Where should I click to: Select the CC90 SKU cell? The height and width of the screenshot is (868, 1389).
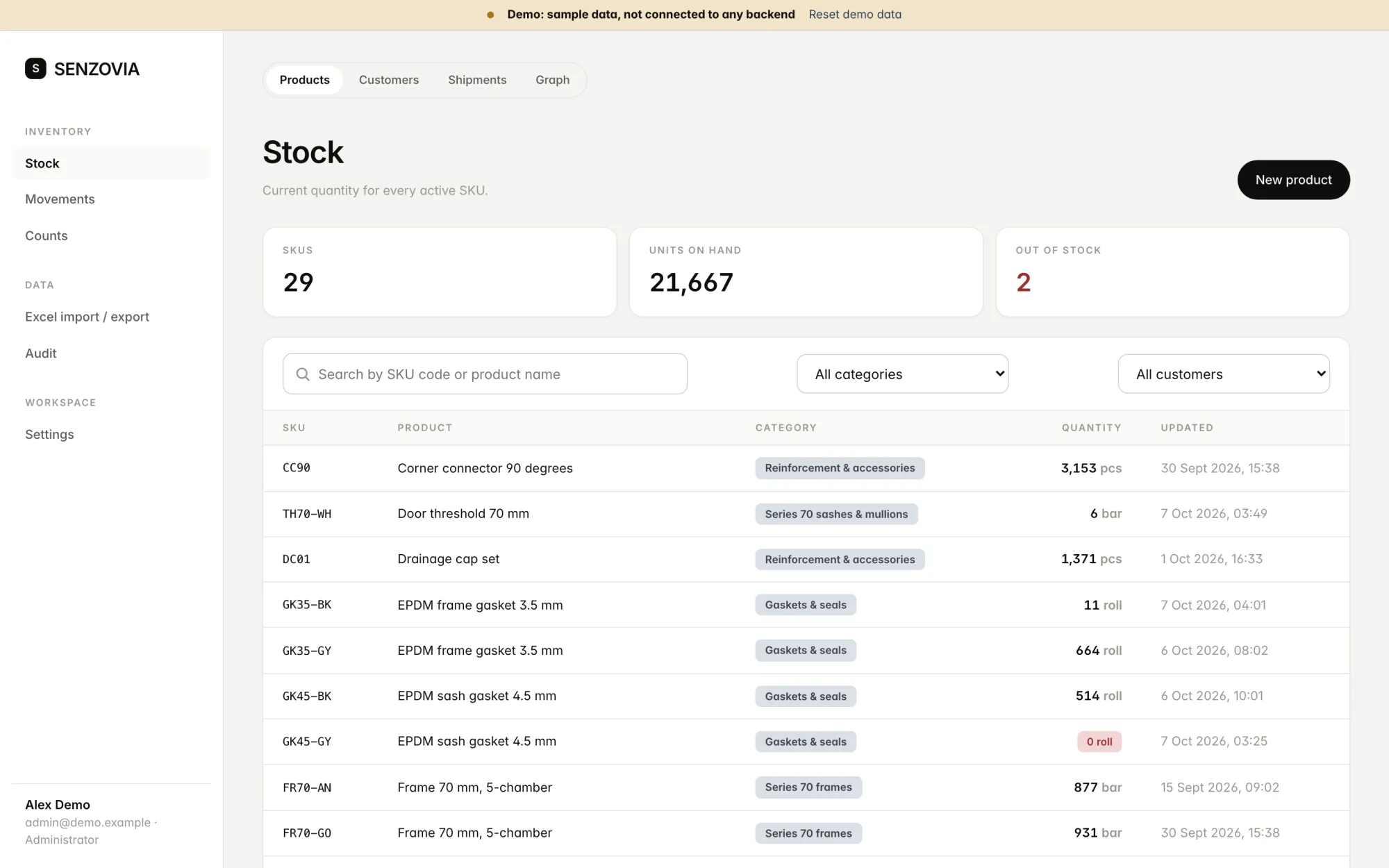[297, 468]
